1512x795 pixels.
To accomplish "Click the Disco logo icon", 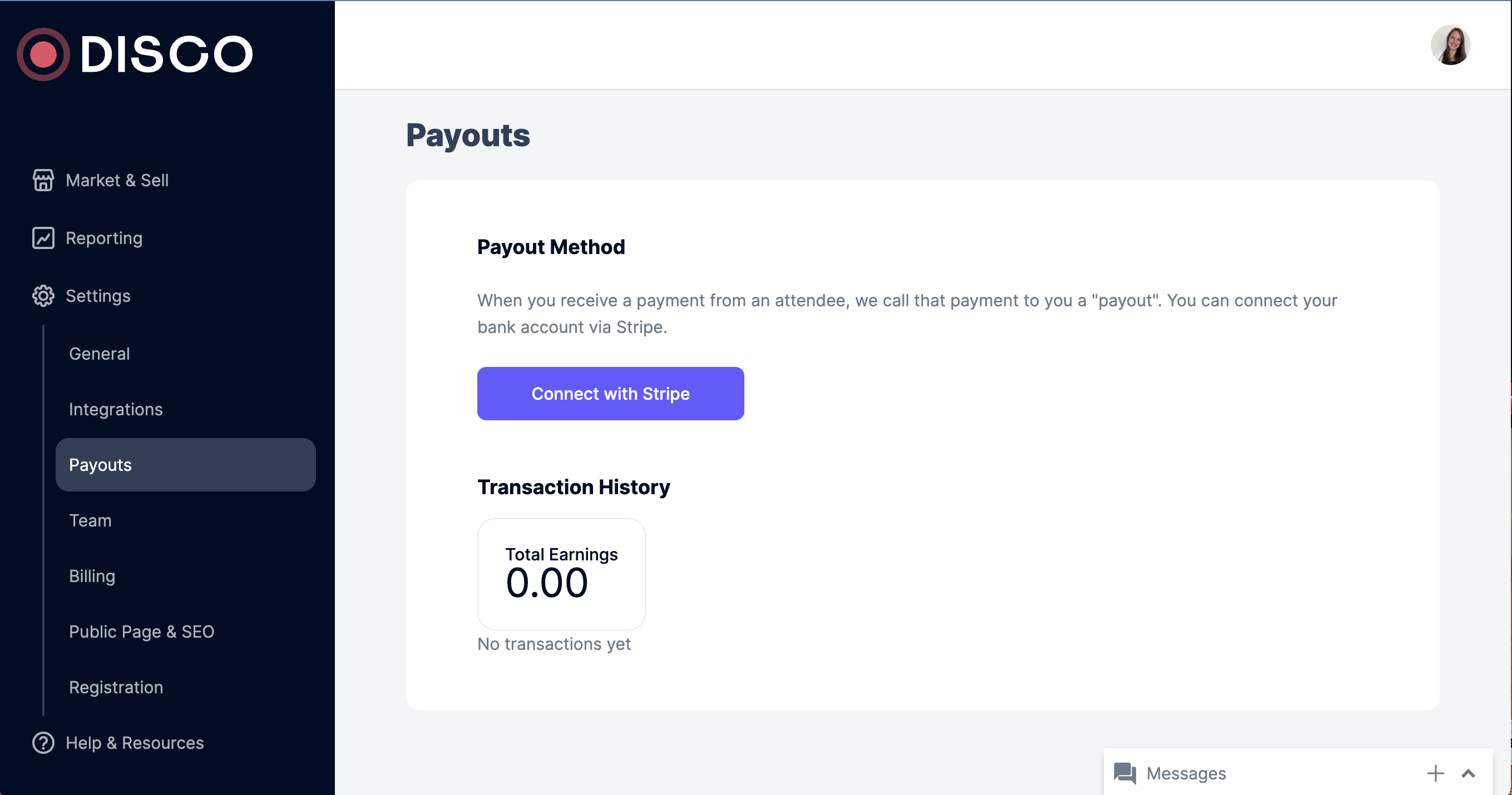I will tap(43, 54).
